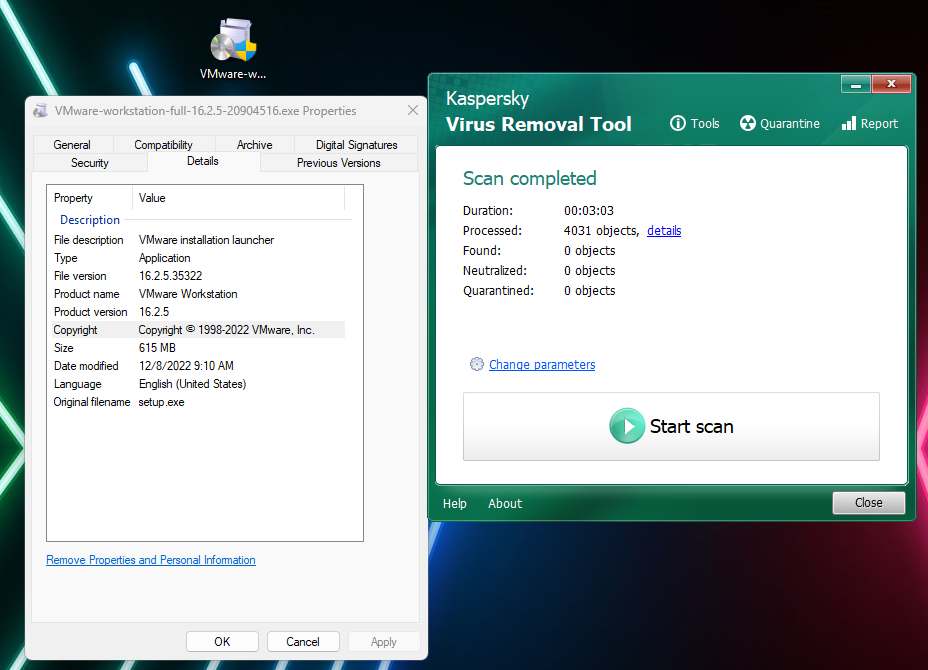Minimize the Kaspersky Virus Removal Tool window
928x670 pixels.
coord(856,85)
